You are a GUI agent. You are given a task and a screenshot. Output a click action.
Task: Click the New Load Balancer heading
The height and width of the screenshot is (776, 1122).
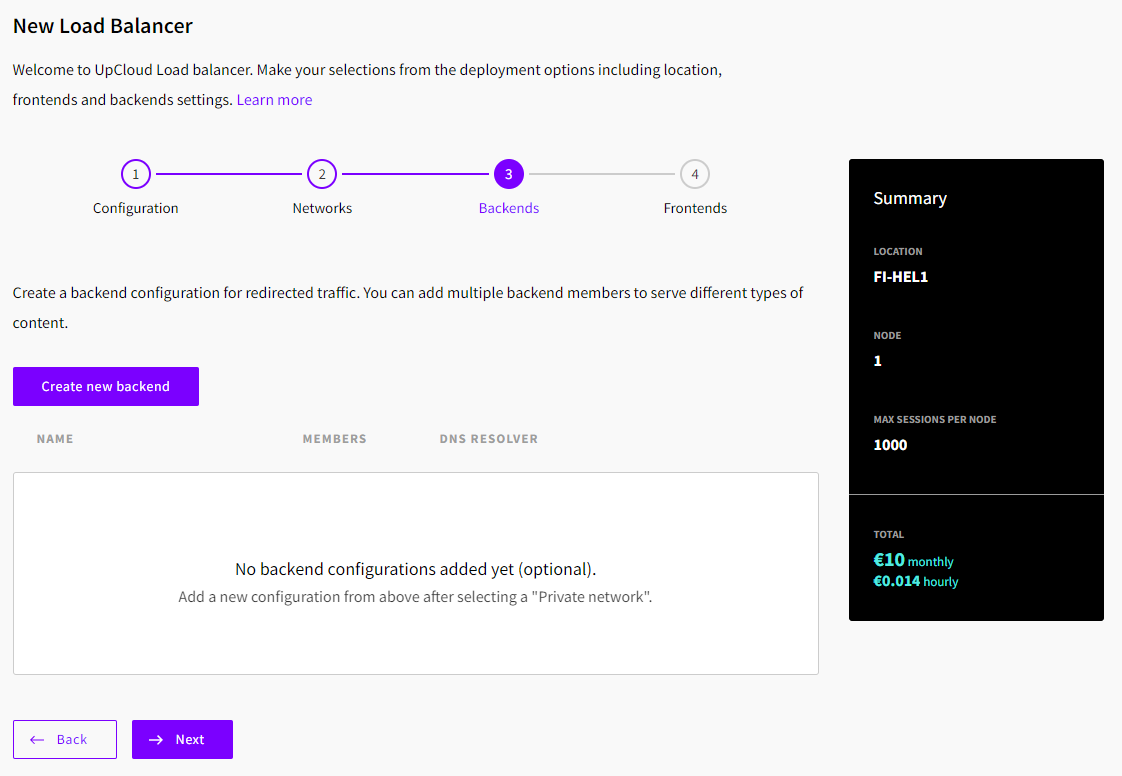coord(103,26)
